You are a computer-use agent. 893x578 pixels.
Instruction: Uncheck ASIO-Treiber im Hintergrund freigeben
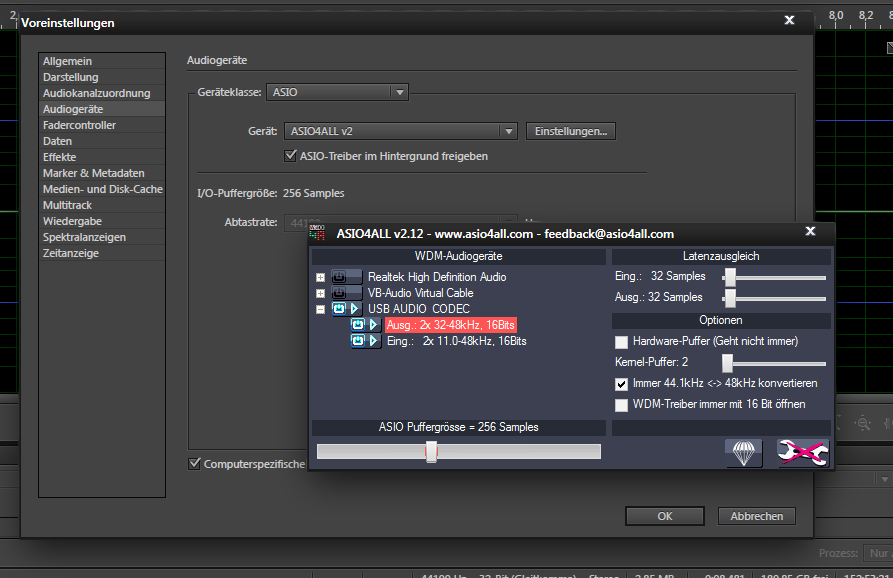pos(290,155)
